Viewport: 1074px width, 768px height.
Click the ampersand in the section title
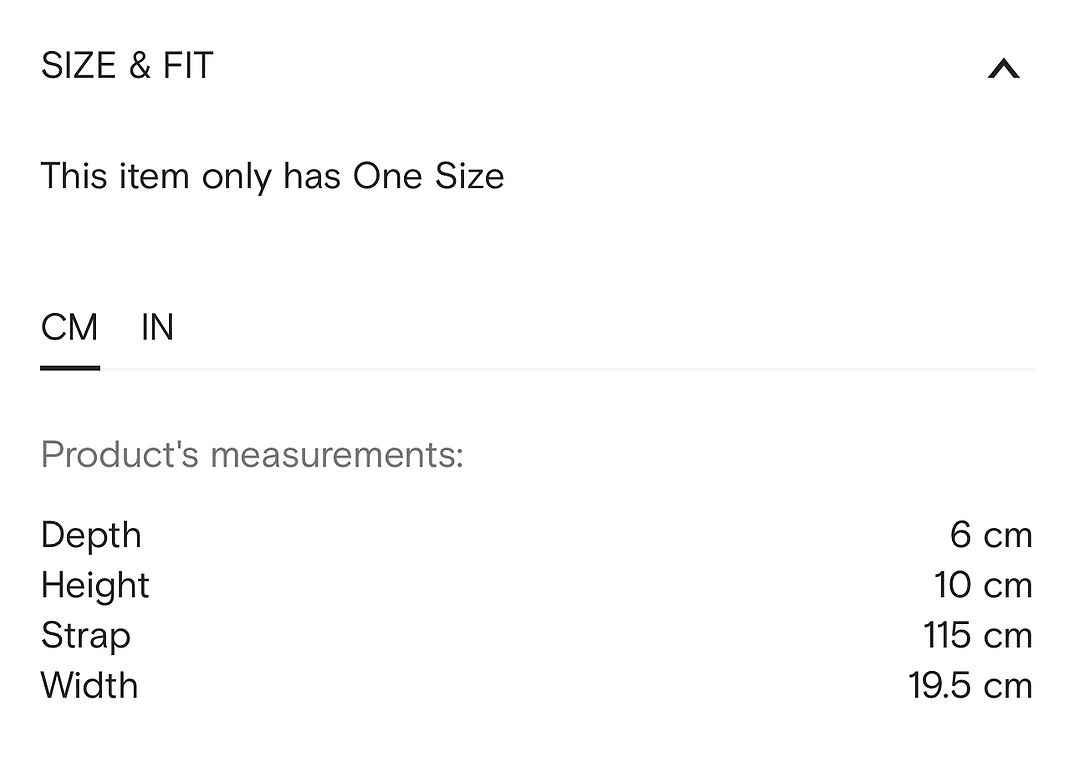coord(140,66)
